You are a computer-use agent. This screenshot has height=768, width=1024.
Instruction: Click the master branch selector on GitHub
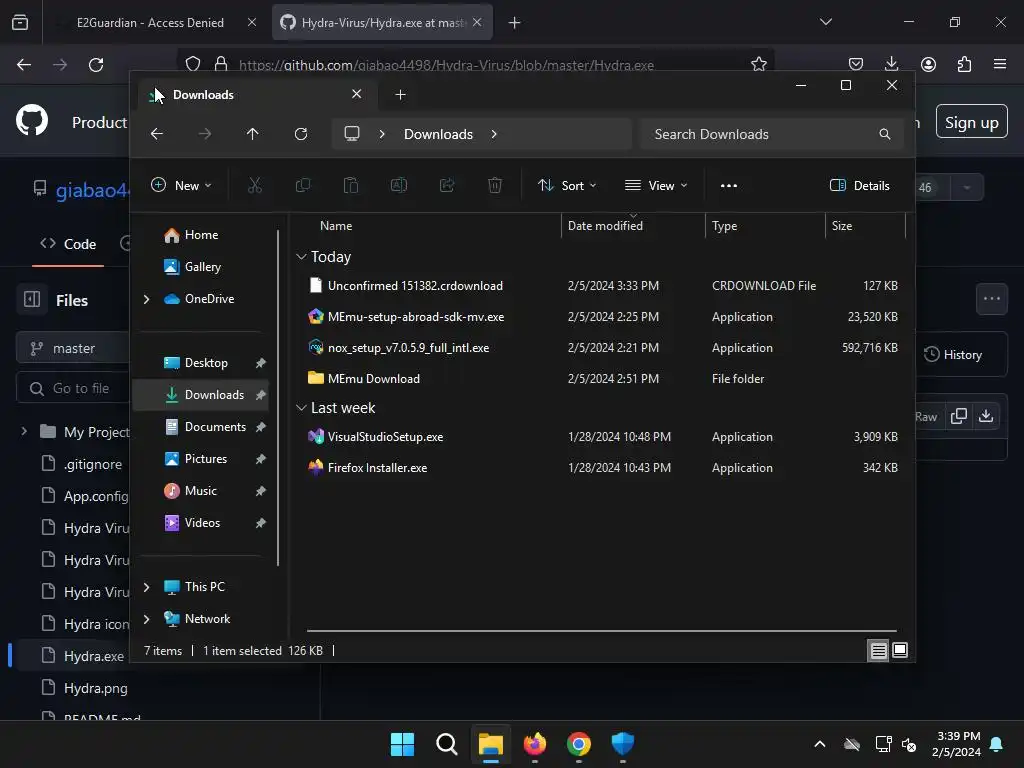coord(72,349)
